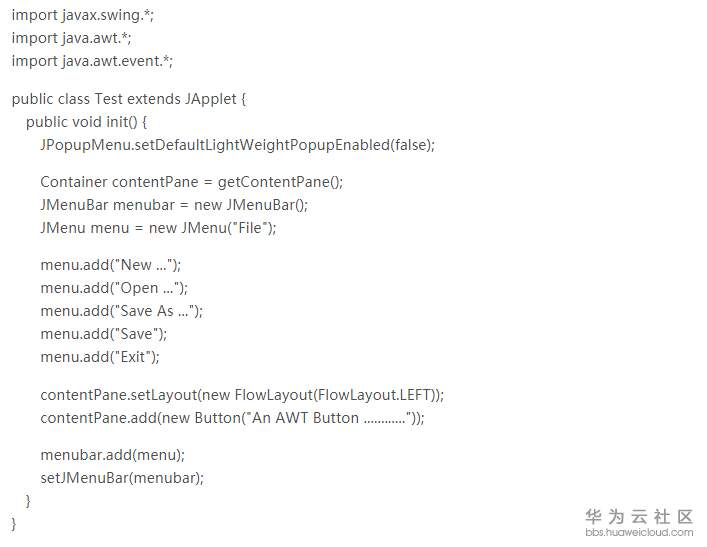Click the import javax.swing line
The height and width of the screenshot is (547, 707).
[x=83, y=16]
